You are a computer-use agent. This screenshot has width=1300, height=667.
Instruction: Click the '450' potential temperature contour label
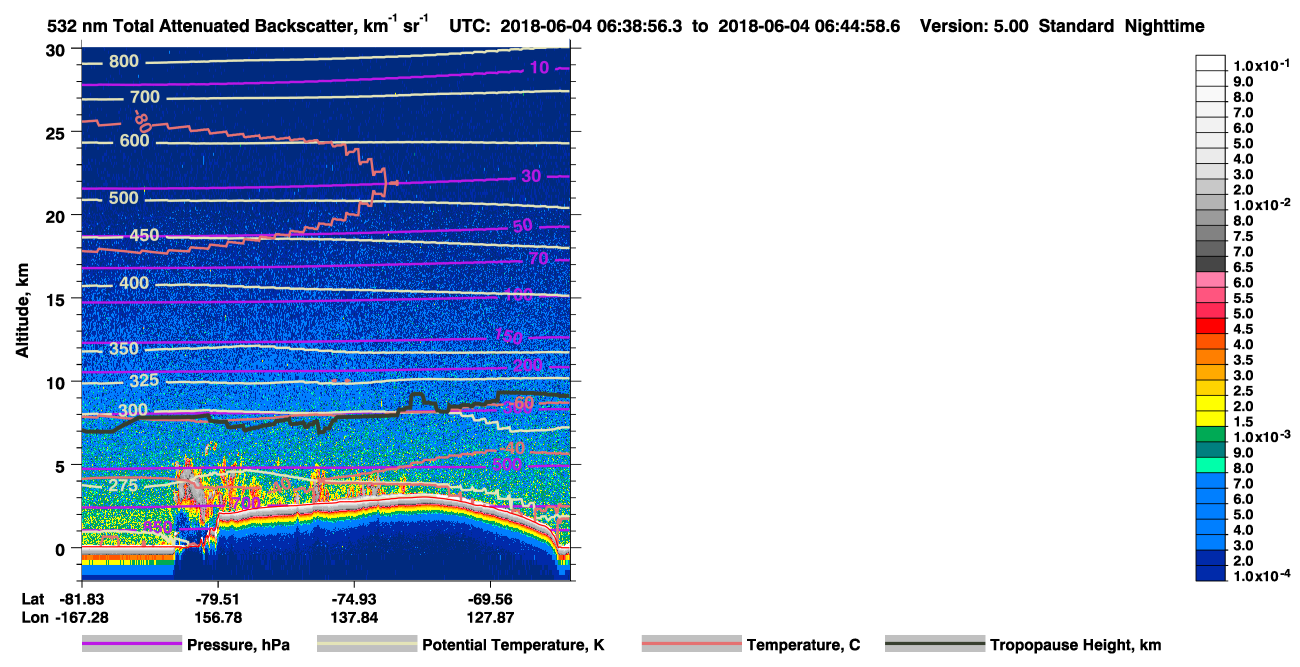click(144, 236)
